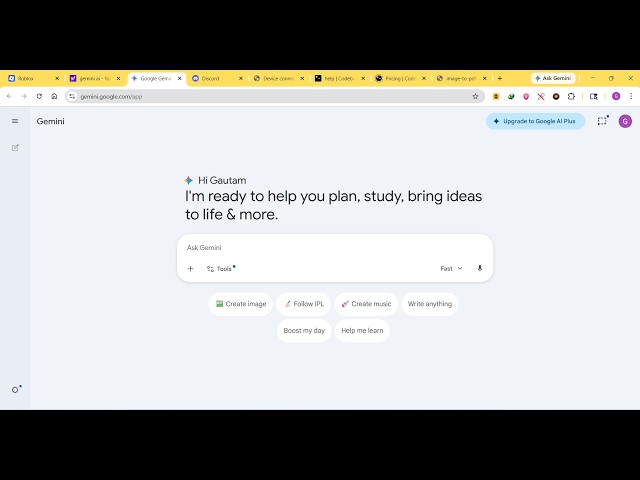Image resolution: width=640 pixels, height=480 pixels.
Task: Switch to the Pricing browser tab
Action: coord(398,78)
